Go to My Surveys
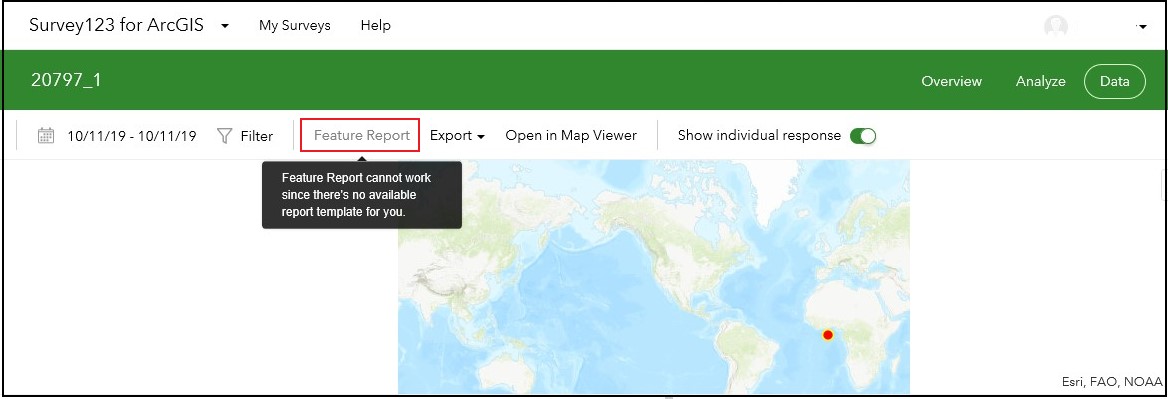Screen dimensions: 1168x399 (294, 25)
